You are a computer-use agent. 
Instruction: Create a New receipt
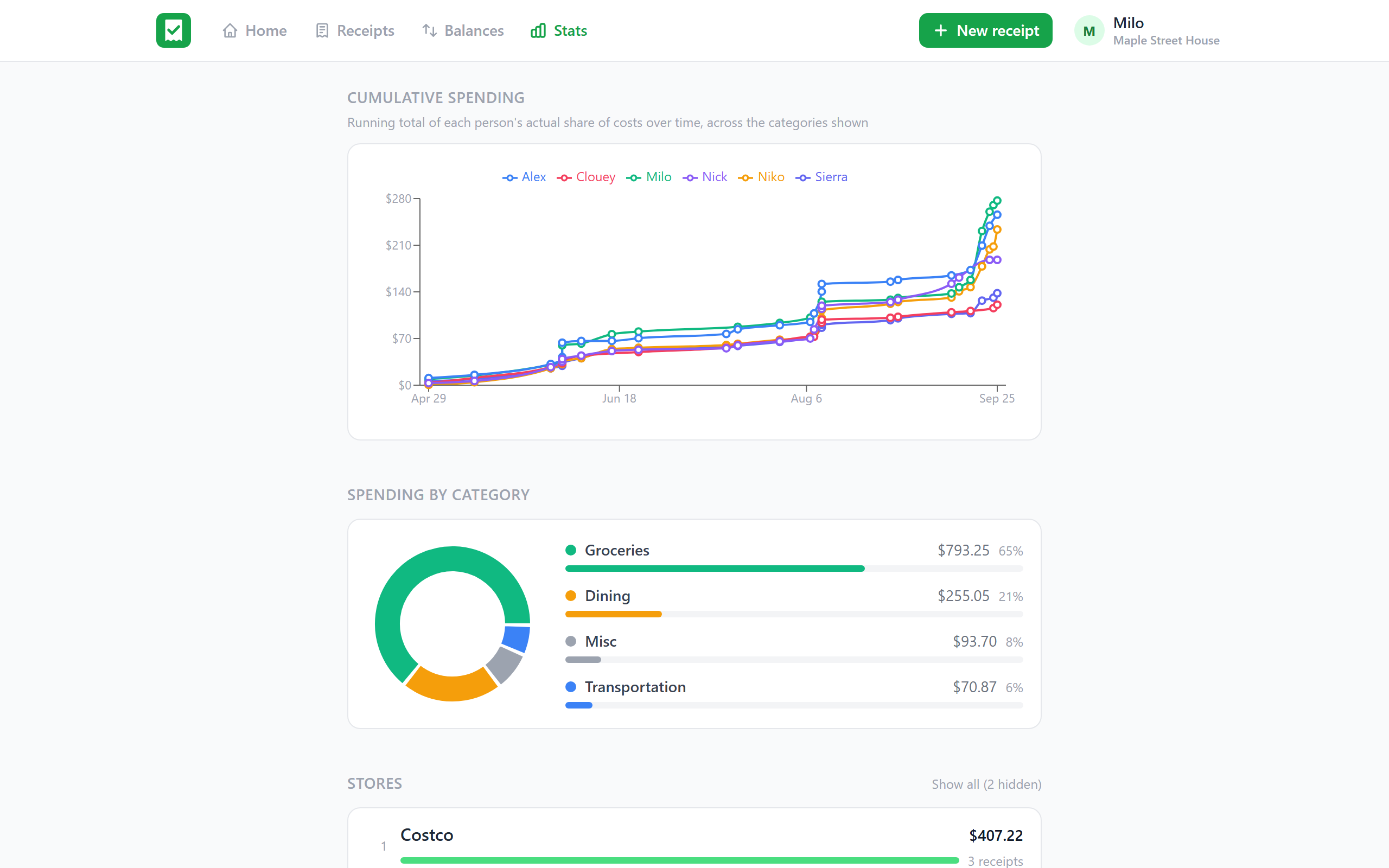coord(985,30)
